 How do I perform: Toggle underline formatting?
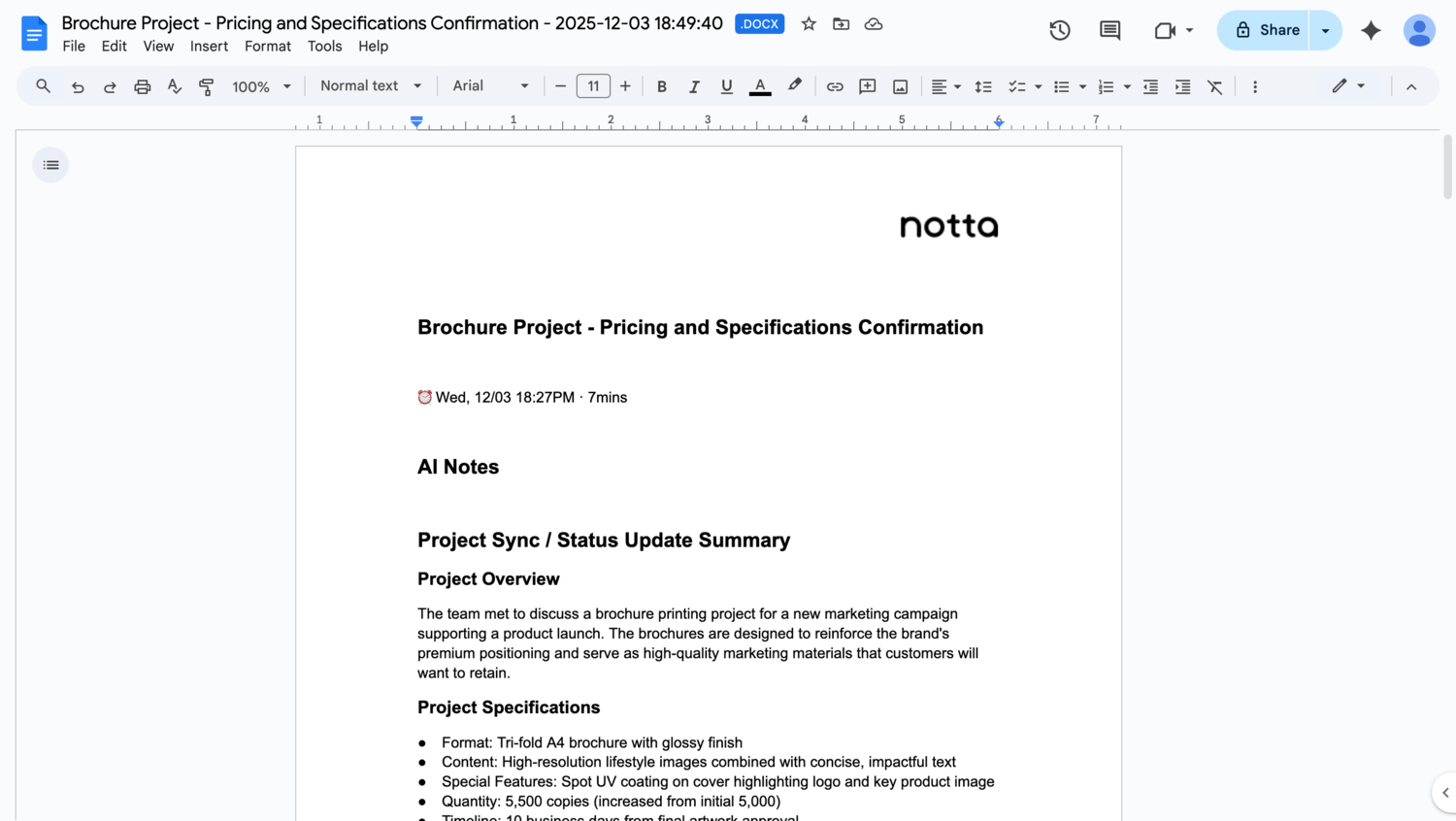726,86
